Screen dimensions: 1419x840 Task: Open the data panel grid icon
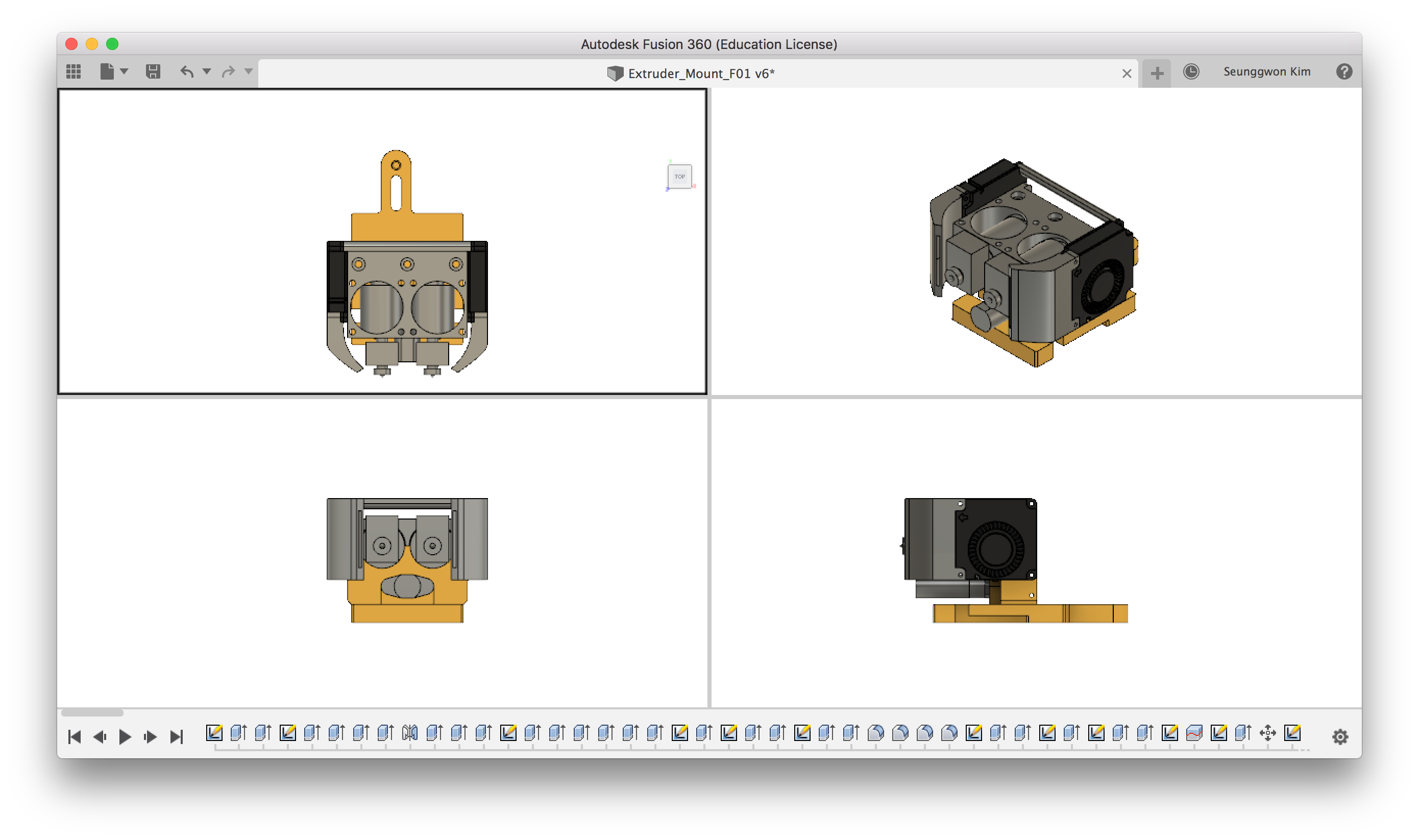point(74,71)
